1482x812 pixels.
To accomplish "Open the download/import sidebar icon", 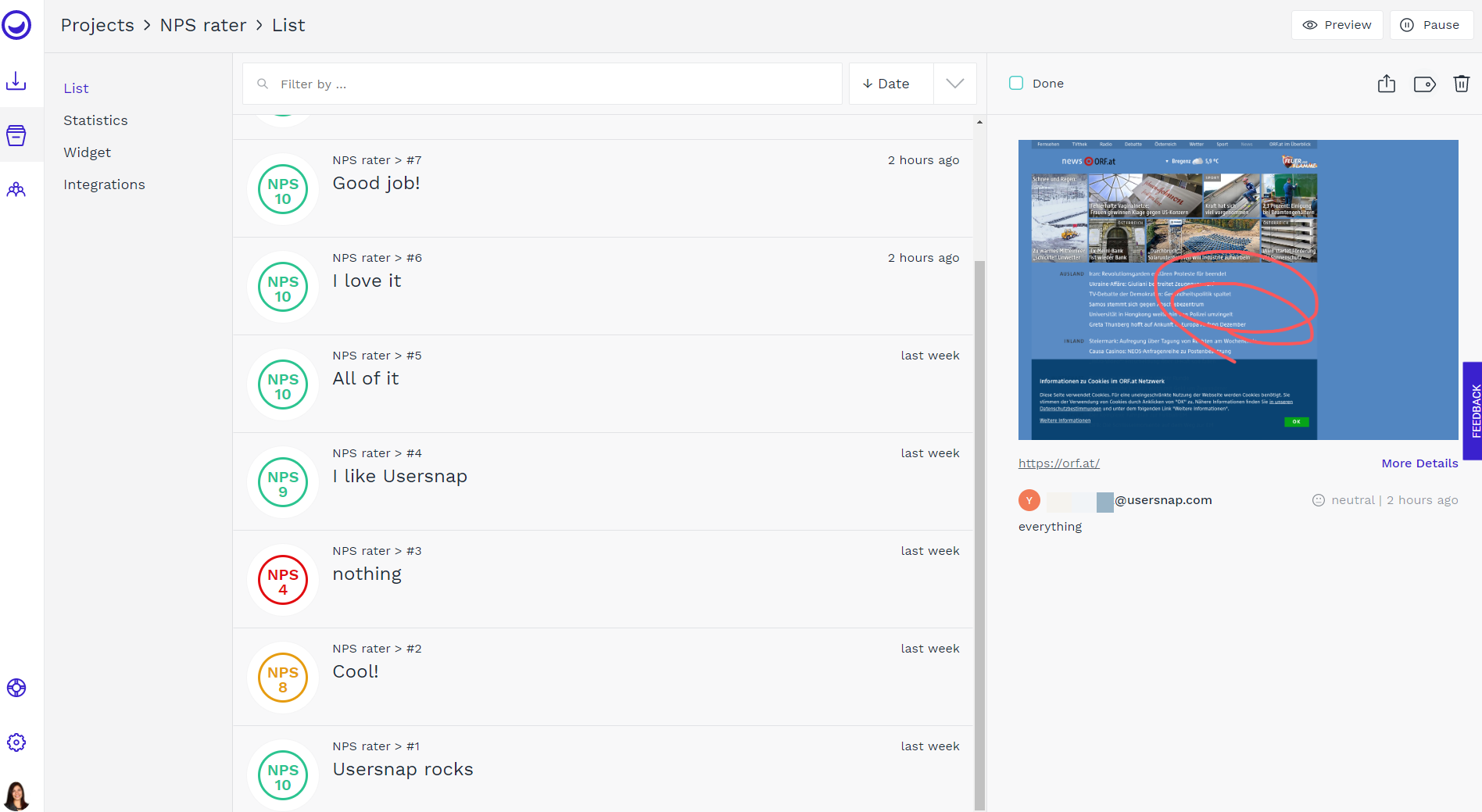I will click(16, 81).
